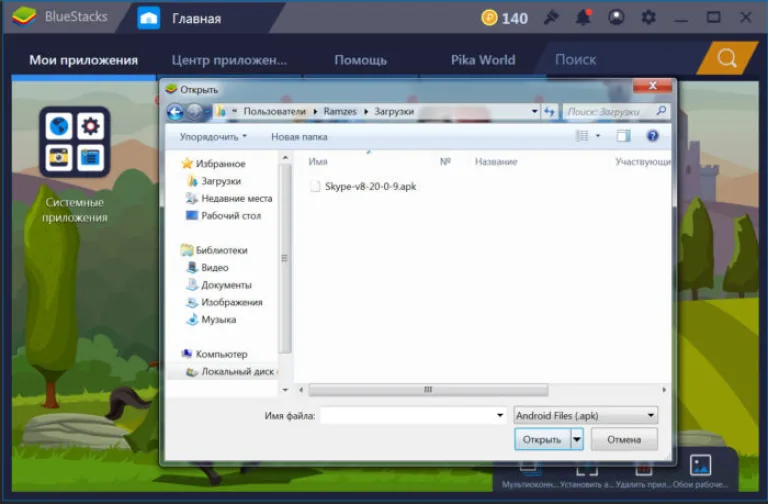
Task: Open the file manager system app icon
Action: pyautogui.click(x=90, y=157)
